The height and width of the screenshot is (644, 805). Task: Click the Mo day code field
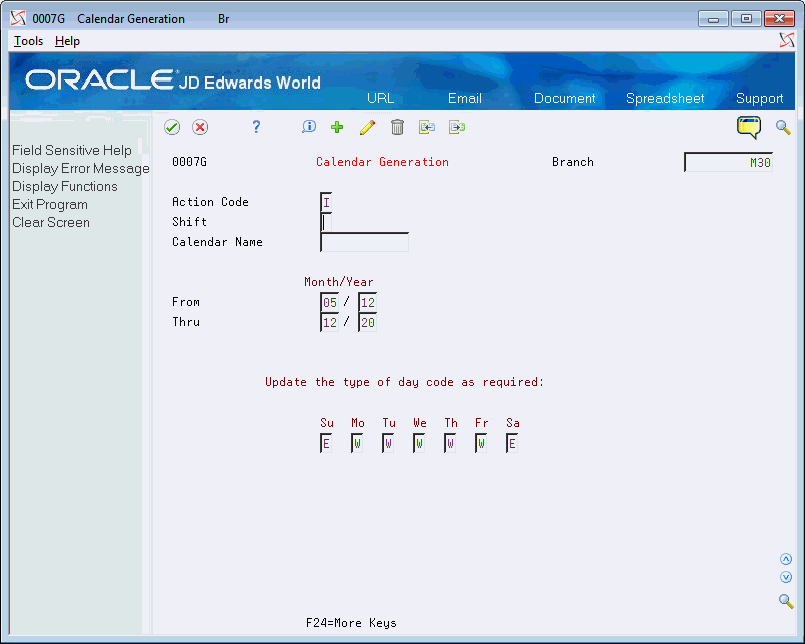[x=357, y=443]
